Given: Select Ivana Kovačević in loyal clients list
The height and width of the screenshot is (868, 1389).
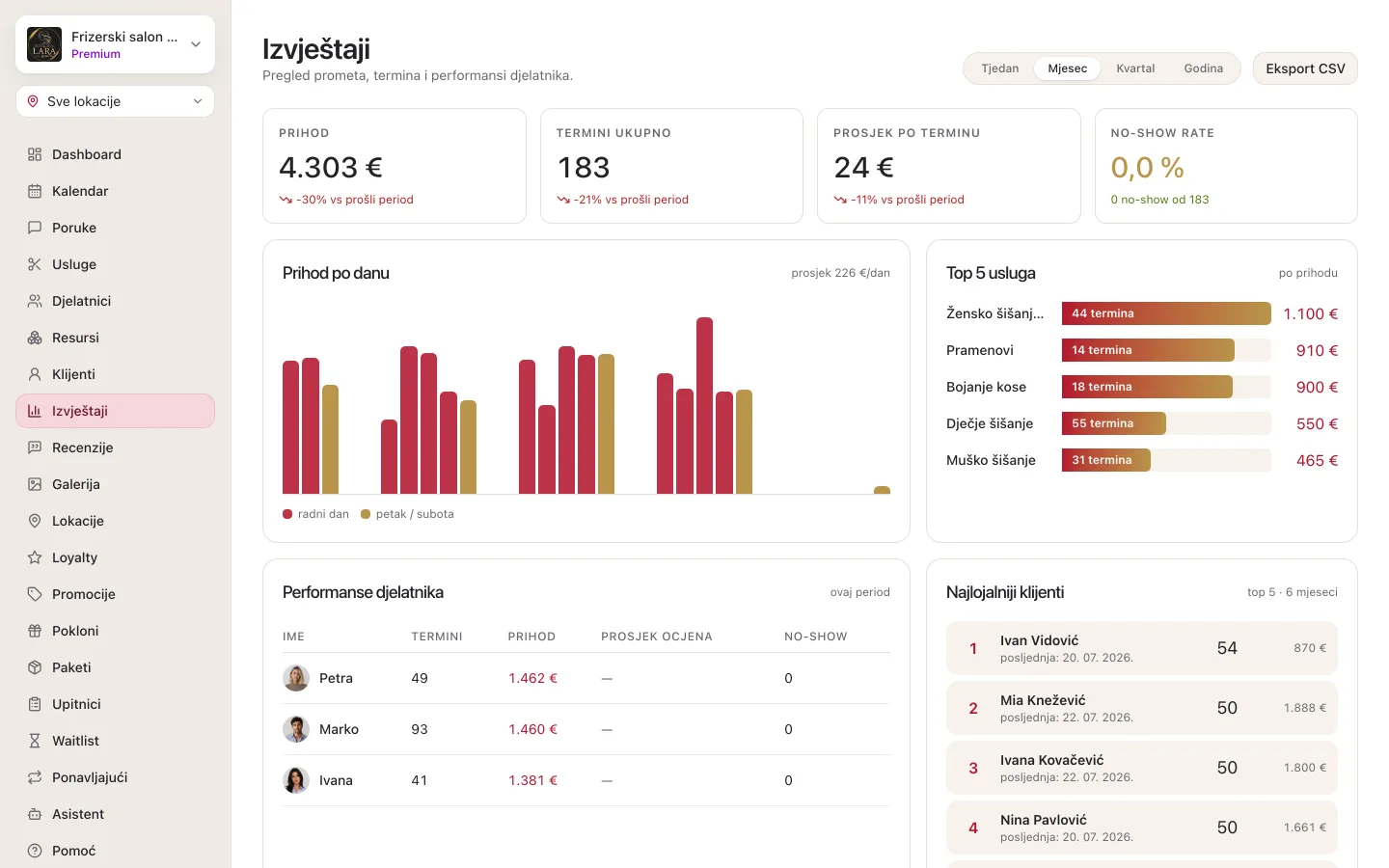Looking at the screenshot, I should (x=1142, y=768).
